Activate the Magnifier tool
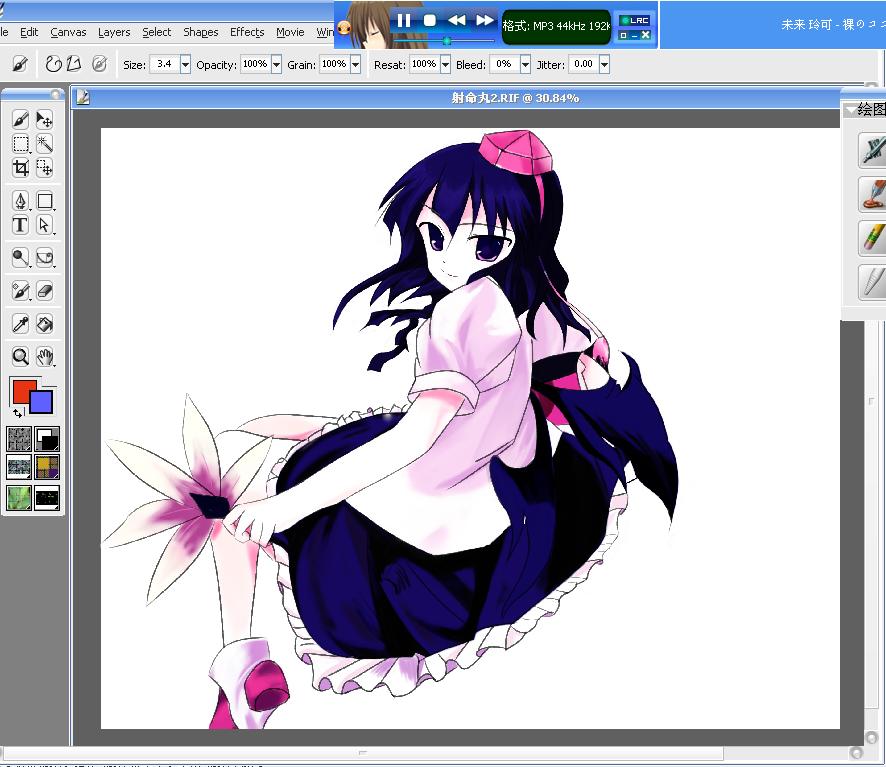Viewport: 886px width, 767px height. tap(20, 357)
